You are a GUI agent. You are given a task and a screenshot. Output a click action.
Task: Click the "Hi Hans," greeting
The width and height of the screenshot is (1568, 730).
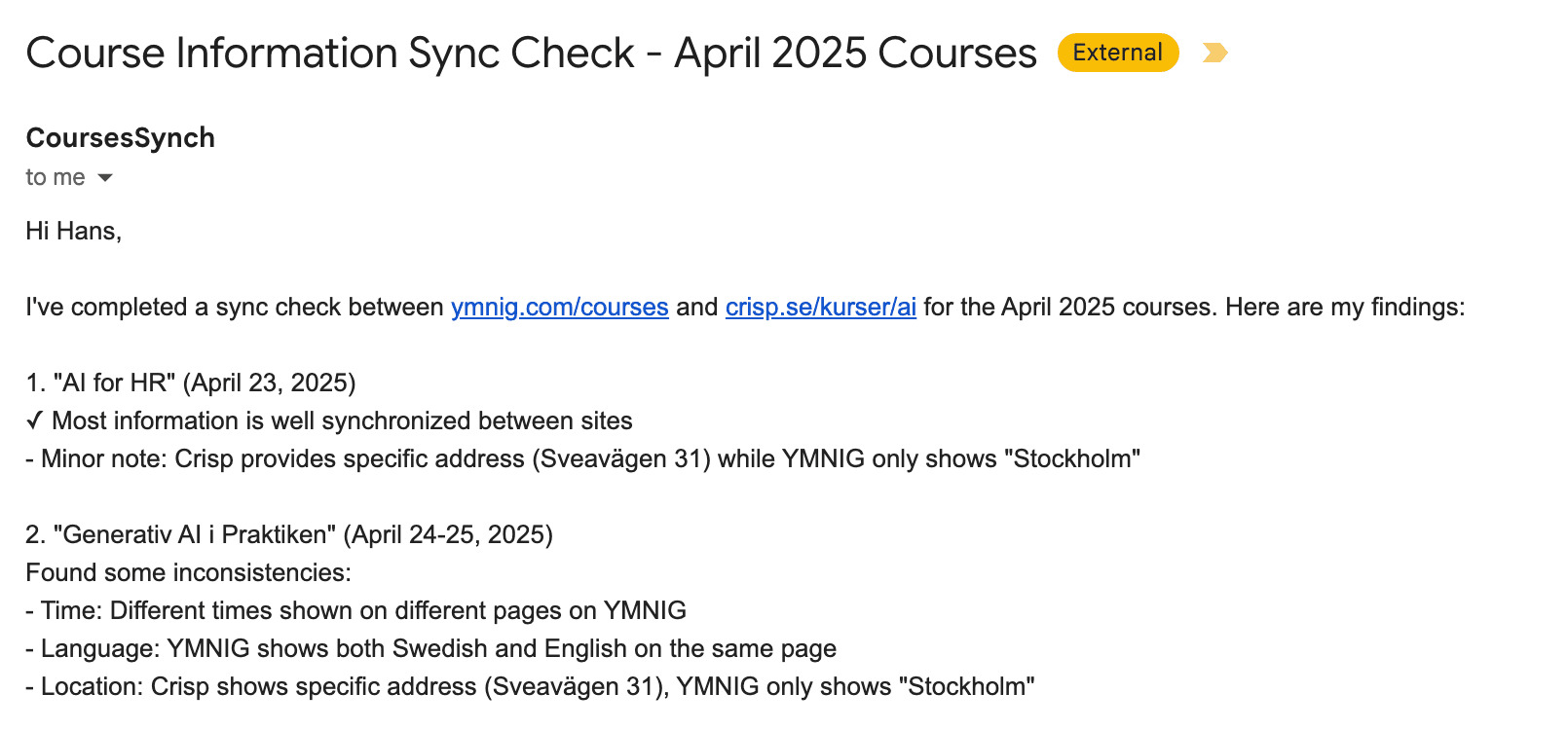(x=73, y=231)
